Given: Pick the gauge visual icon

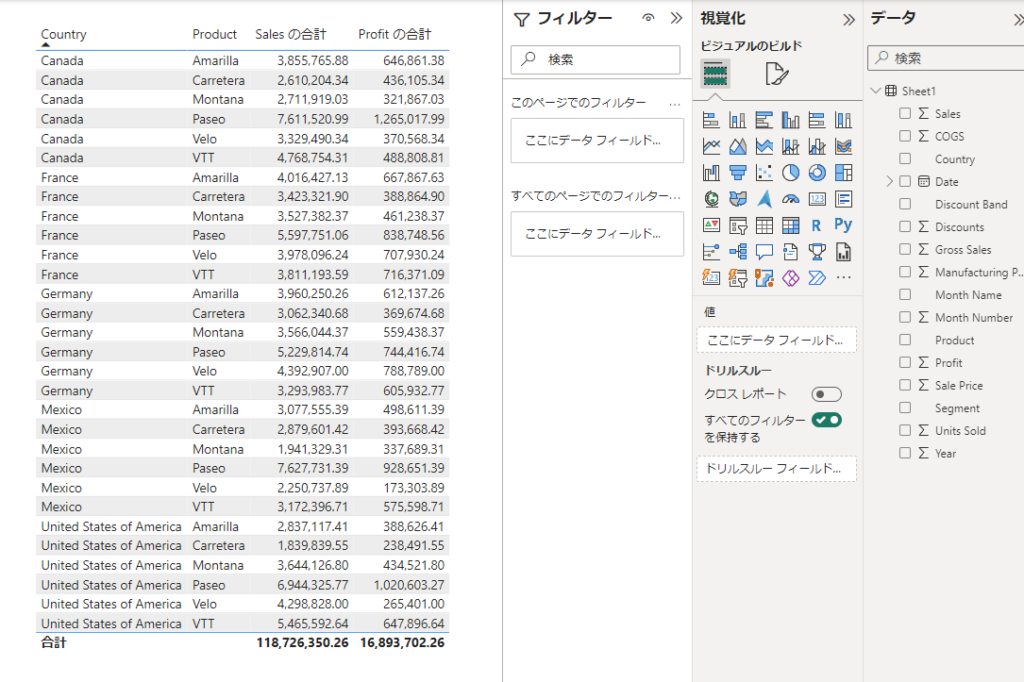Looking at the screenshot, I should tap(790, 199).
